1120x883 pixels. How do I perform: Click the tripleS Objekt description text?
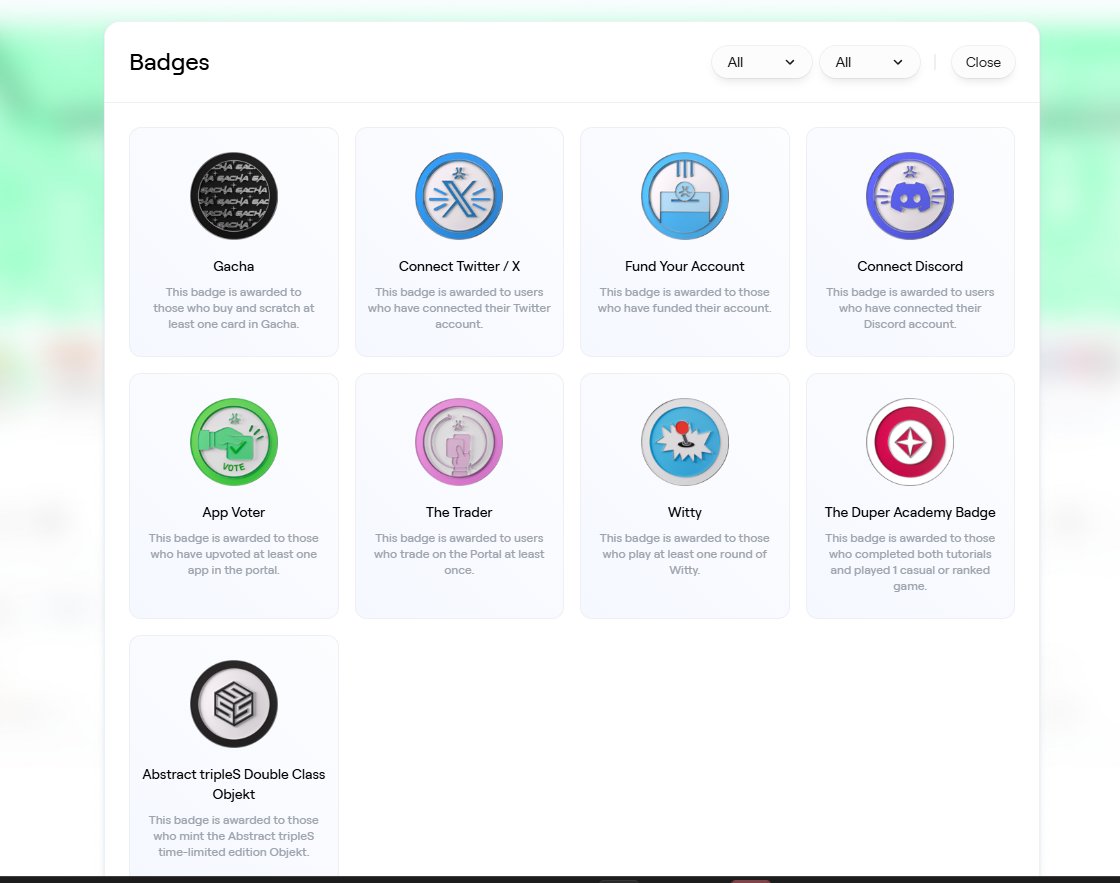234,836
